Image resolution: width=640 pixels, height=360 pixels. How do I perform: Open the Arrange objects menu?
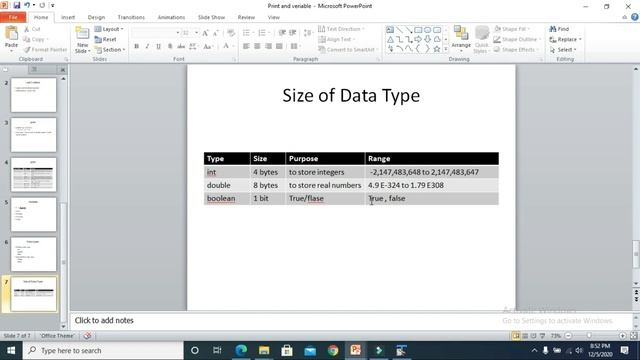pyautogui.click(x=461, y=38)
